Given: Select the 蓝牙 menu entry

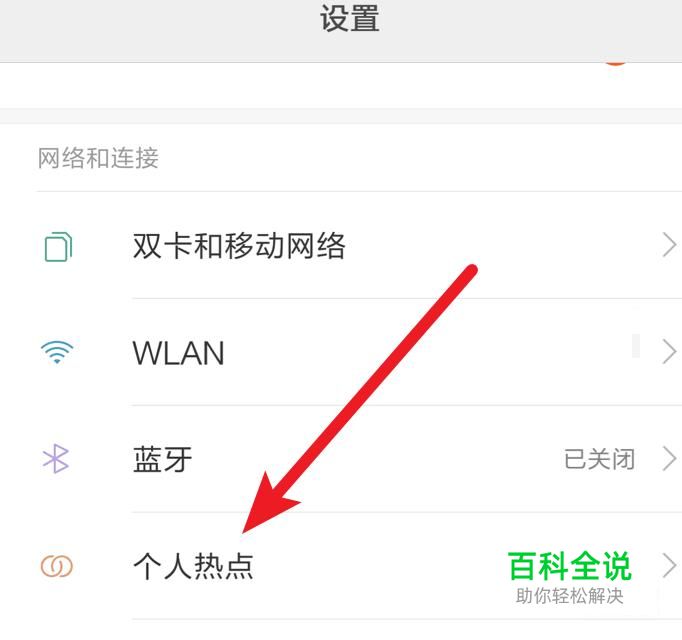Looking at the screenshot, I should [x=341, y=459].
